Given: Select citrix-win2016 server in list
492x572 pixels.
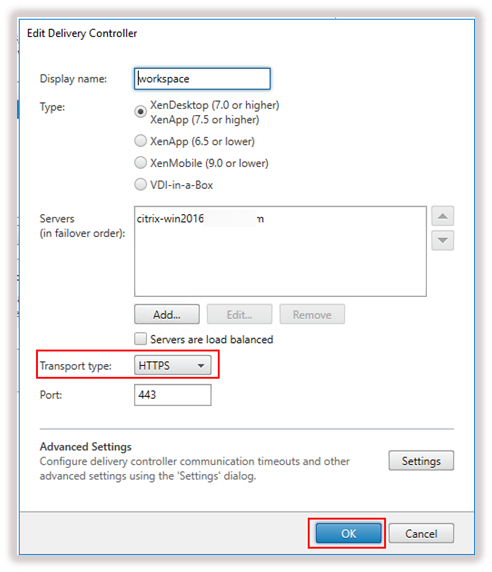Looking at the screenshot, I should (x=200, y=219).
